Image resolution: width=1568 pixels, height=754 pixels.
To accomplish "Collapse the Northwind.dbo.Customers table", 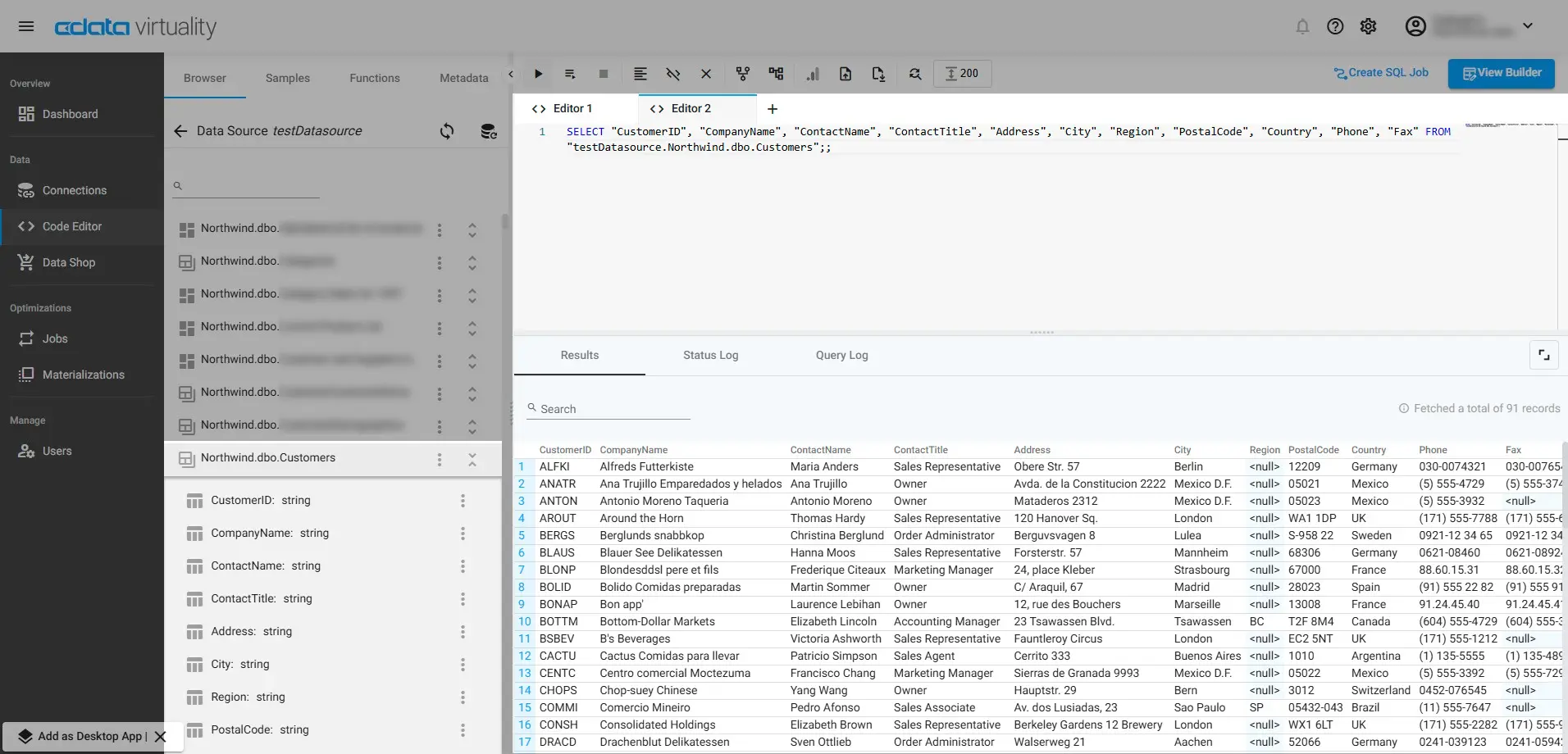I will (472, 460).
